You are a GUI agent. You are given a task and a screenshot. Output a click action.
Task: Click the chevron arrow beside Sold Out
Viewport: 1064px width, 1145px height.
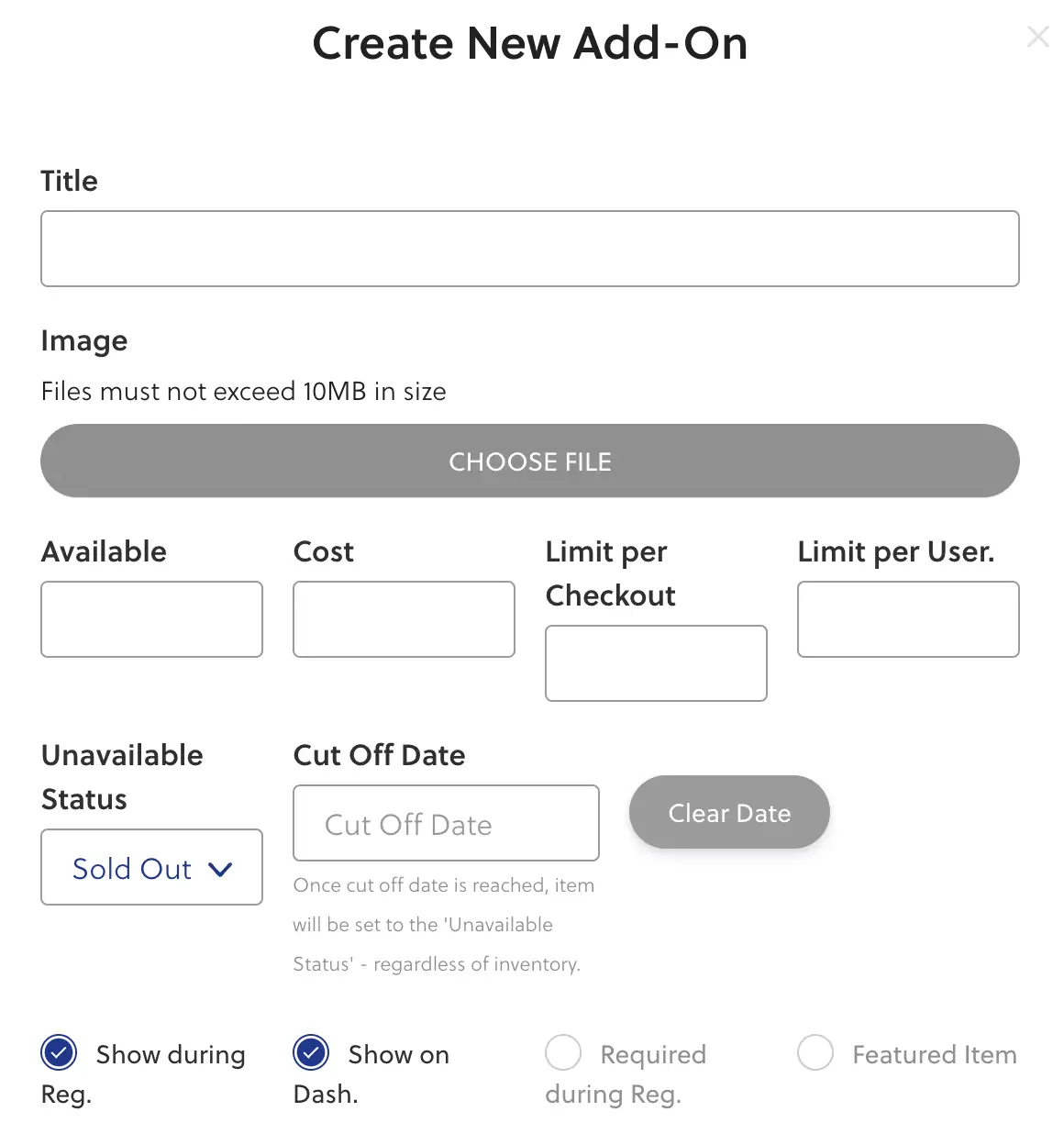221,869
